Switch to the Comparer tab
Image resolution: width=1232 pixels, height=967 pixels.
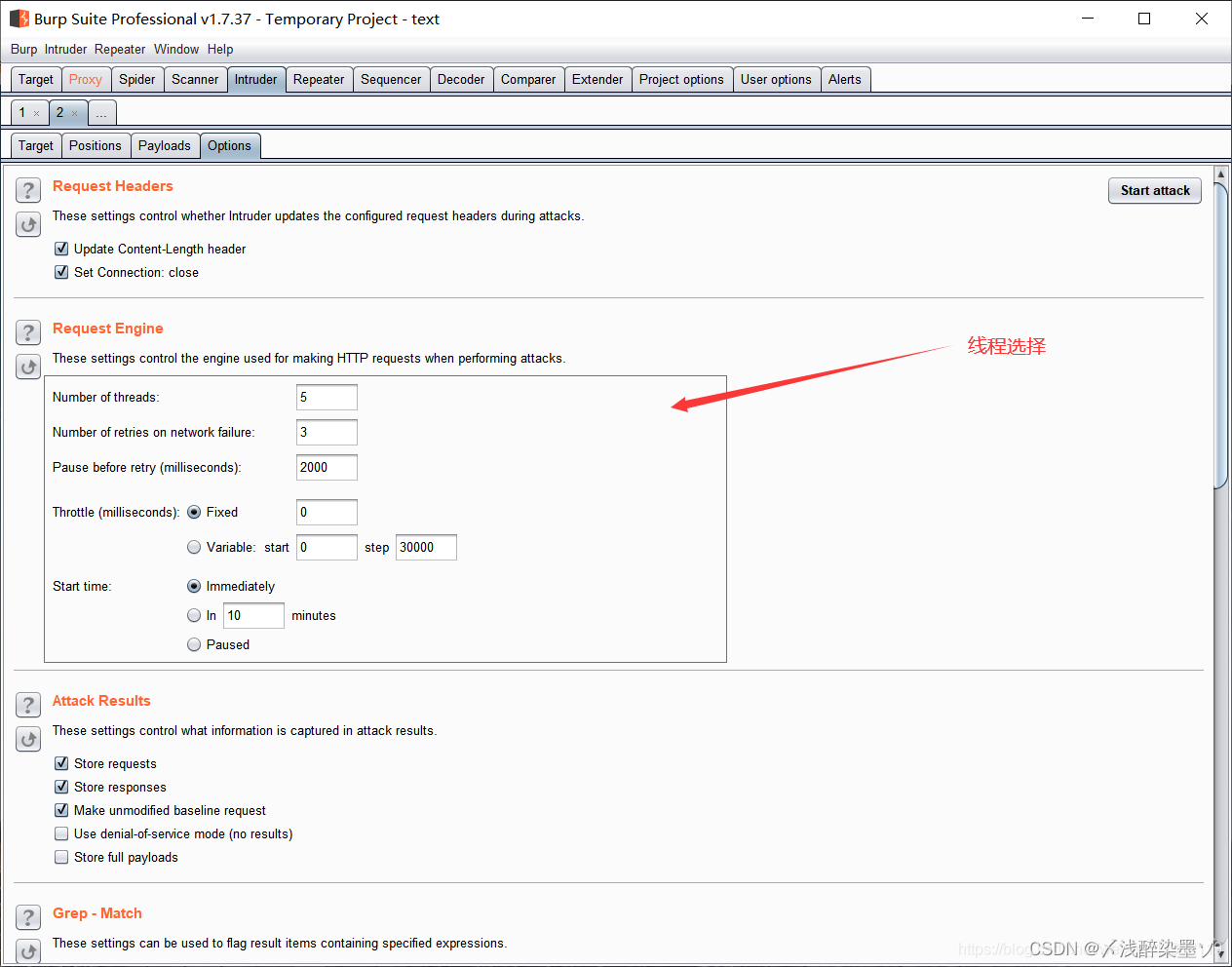(528, 80)
